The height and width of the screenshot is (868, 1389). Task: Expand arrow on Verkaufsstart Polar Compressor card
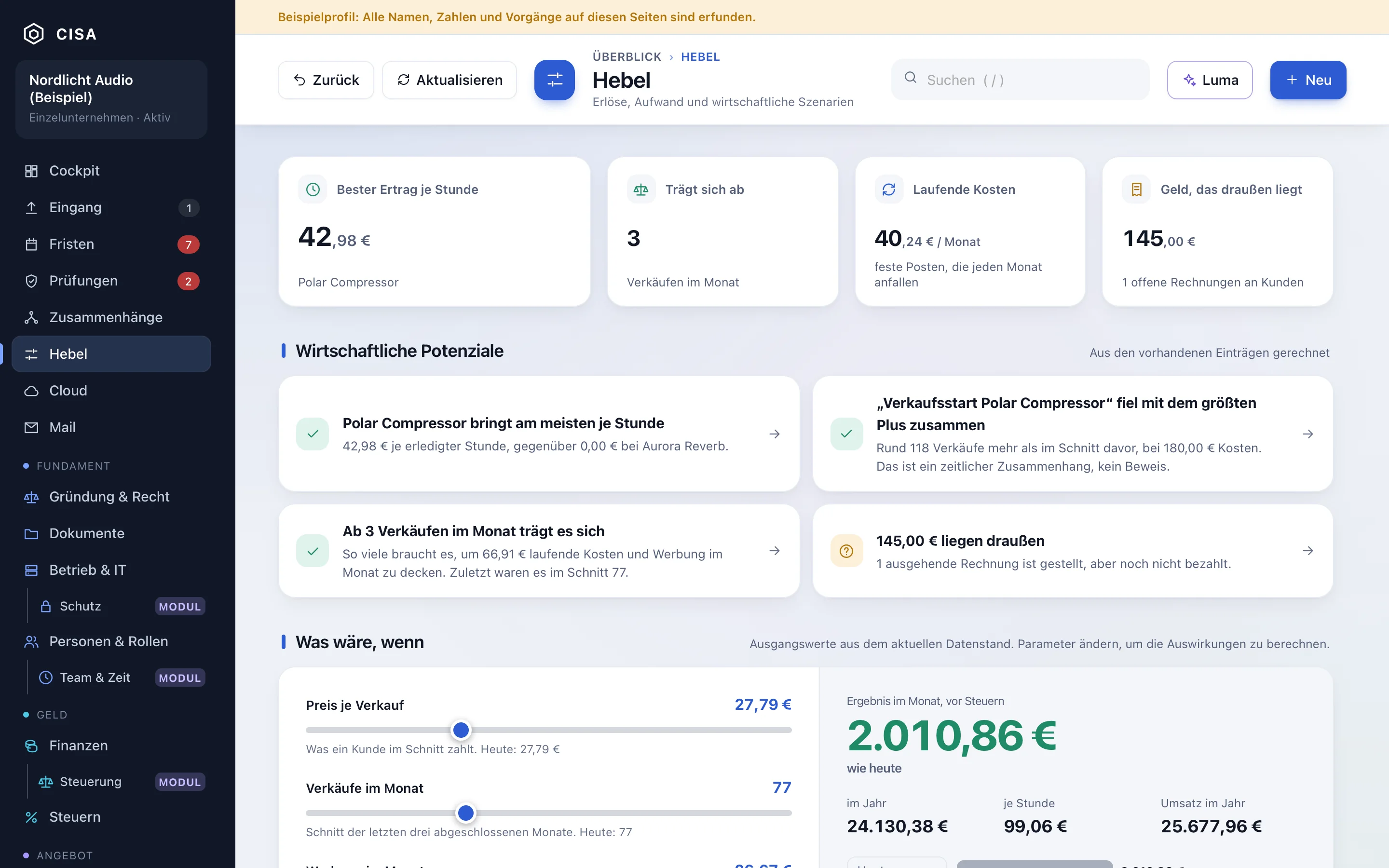pos(1308,434)
